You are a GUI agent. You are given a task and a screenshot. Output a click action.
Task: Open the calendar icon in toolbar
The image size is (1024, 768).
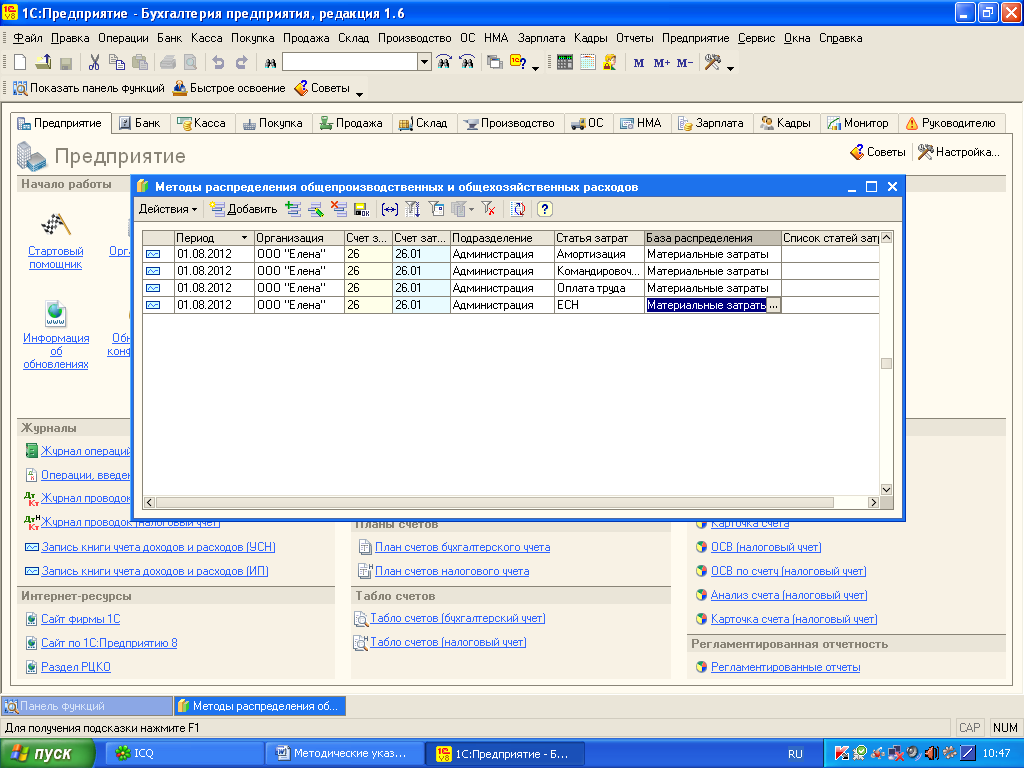point(588,63)
